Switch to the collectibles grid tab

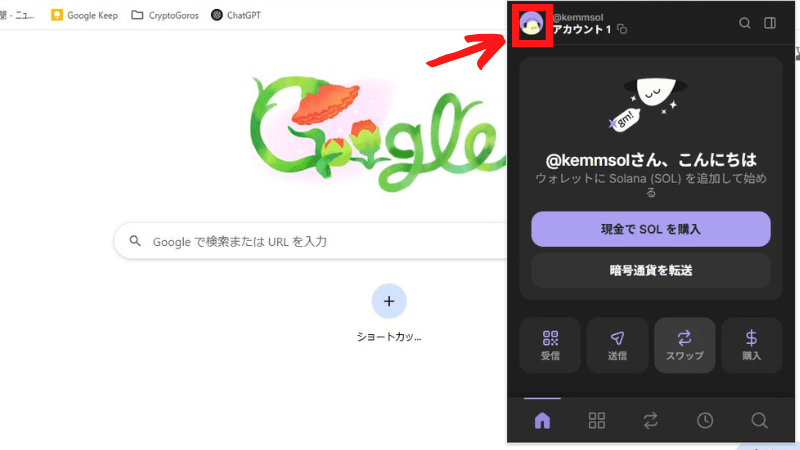click(x=596, y=420)
